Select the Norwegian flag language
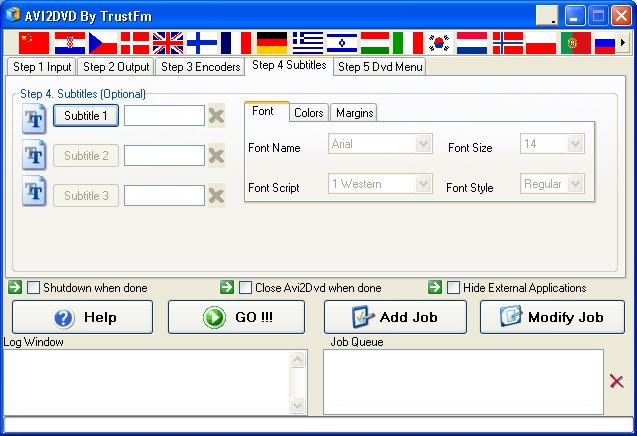Viewport: 637px width, 436px height. pos(508,43)
